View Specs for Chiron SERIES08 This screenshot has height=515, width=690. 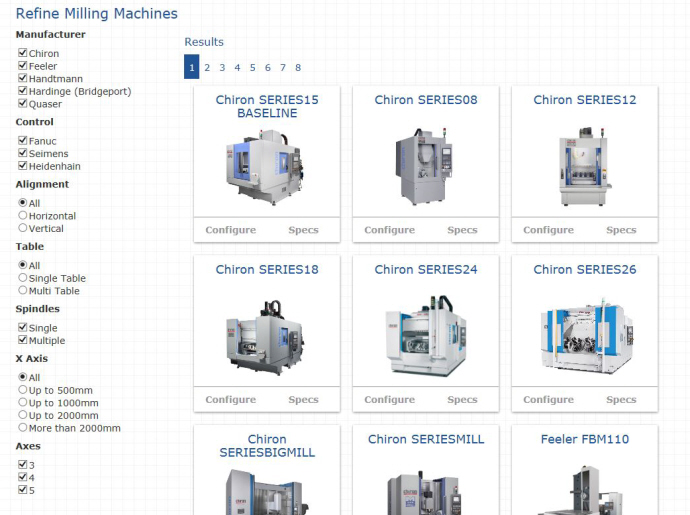[x=462, y=230]
